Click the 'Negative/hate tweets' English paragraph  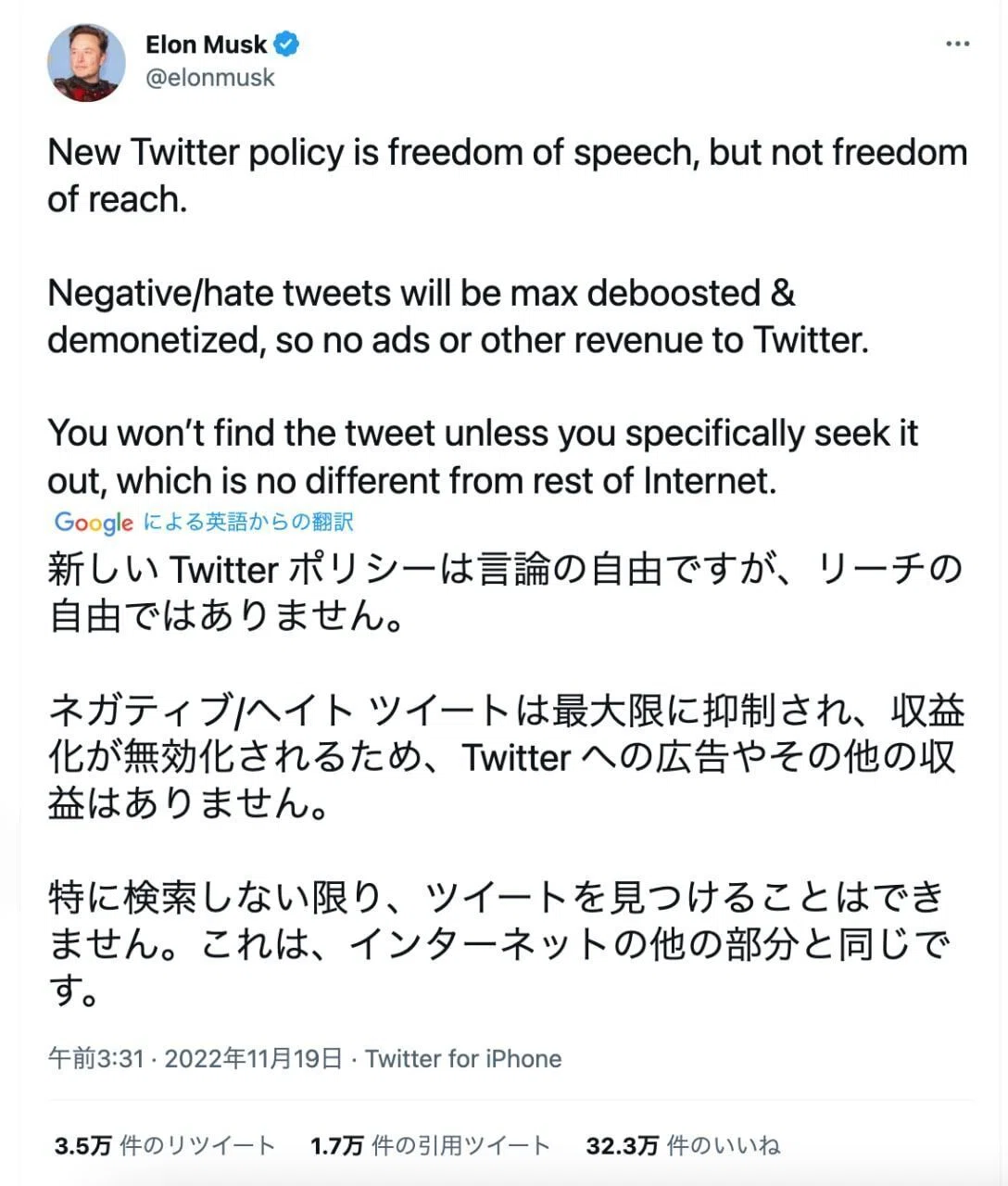pos(458,316)
